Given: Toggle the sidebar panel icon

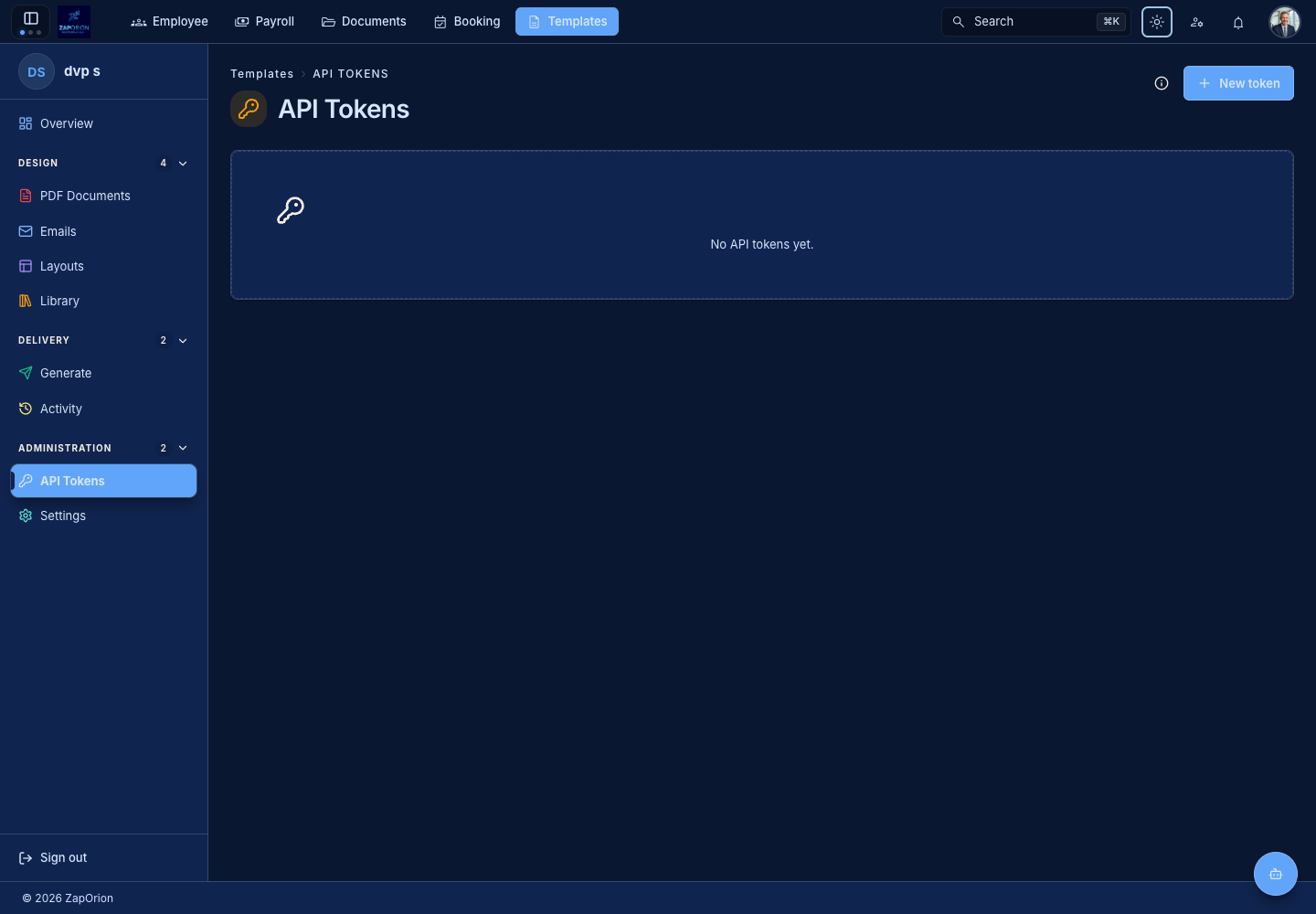Looking at the screenshot, I should point(30,18).
